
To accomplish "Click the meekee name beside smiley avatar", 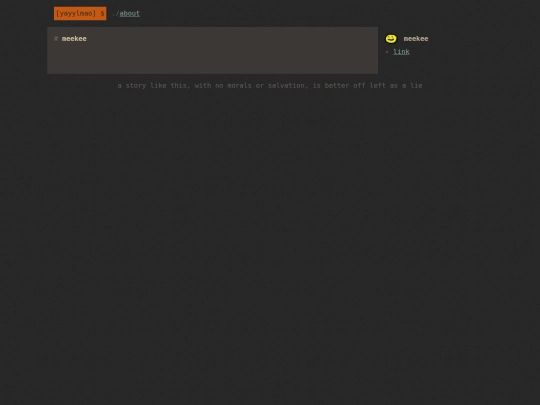I will click(416, 39).
